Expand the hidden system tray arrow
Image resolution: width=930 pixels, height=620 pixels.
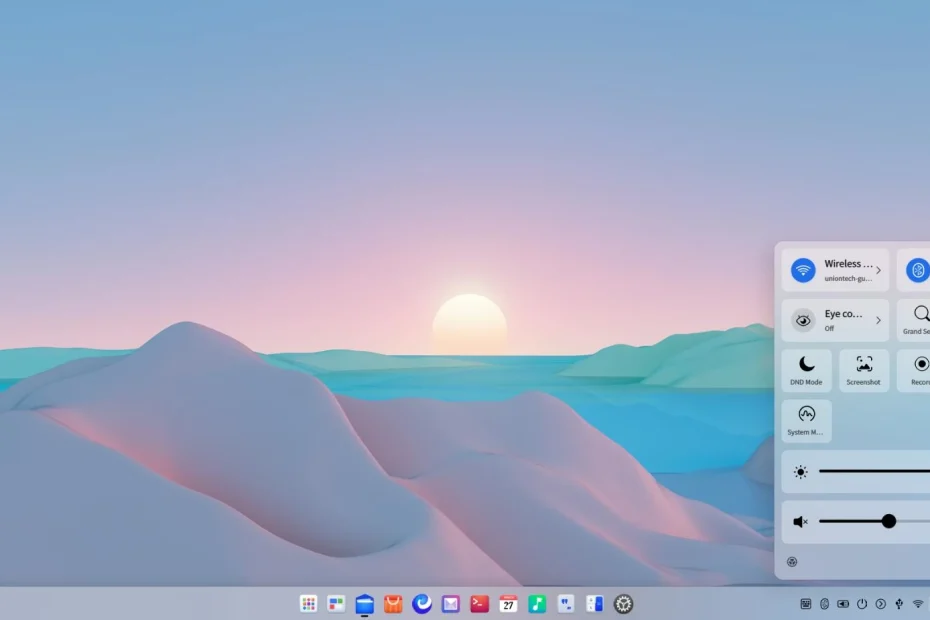pyautogui.click(x=880, y=604)
